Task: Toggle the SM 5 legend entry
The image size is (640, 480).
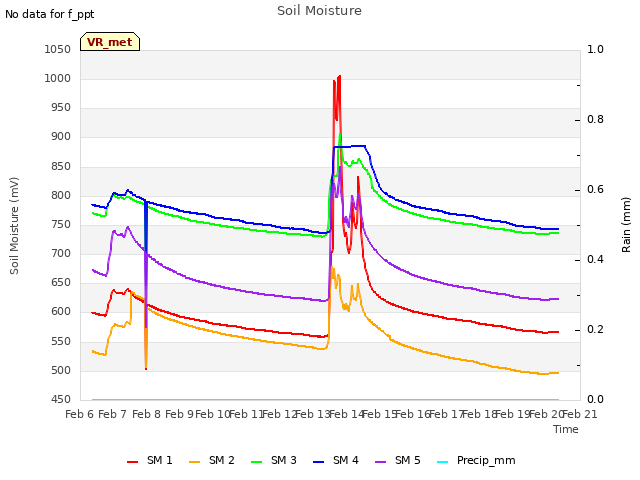Action: [x=398, y=461]
